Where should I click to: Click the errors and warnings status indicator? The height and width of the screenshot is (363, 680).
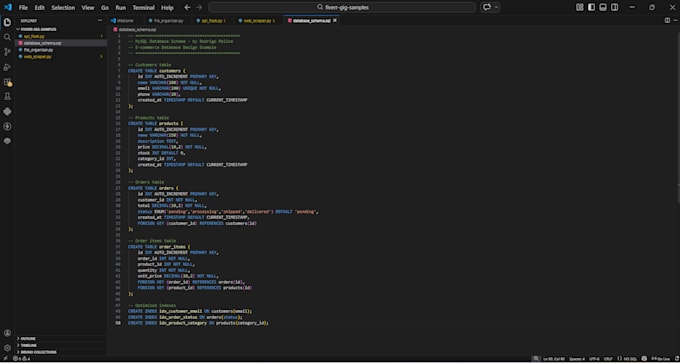[x=22, y=359]
